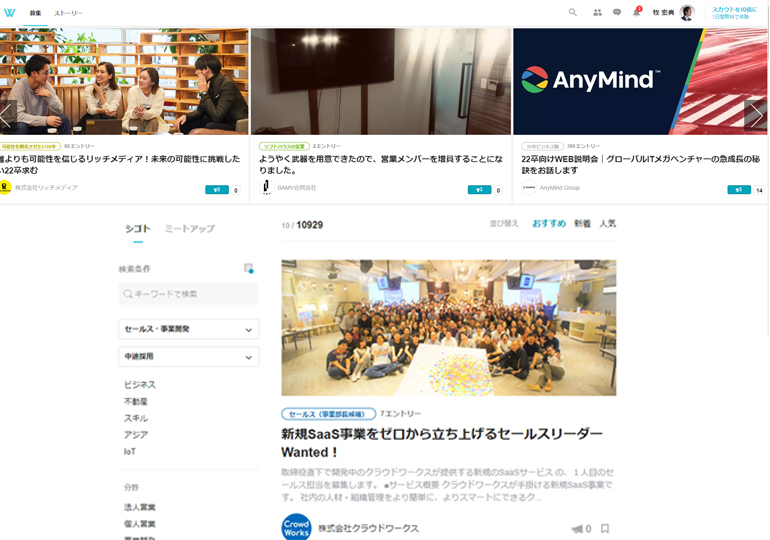This screenshot has height=540, width=770.
Task: Open the AnyMind banner image
Action: coord(640,81)
